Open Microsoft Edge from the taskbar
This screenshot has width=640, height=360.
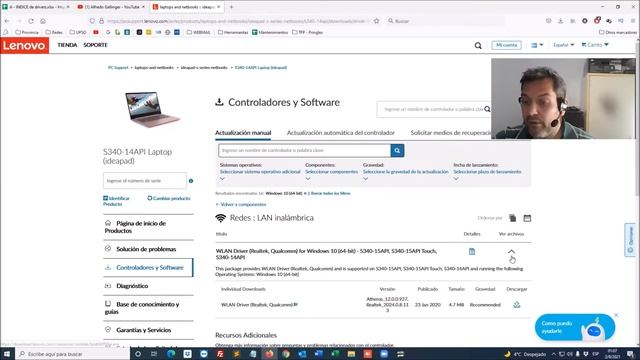pyautogui.click(x=171, y=354)
